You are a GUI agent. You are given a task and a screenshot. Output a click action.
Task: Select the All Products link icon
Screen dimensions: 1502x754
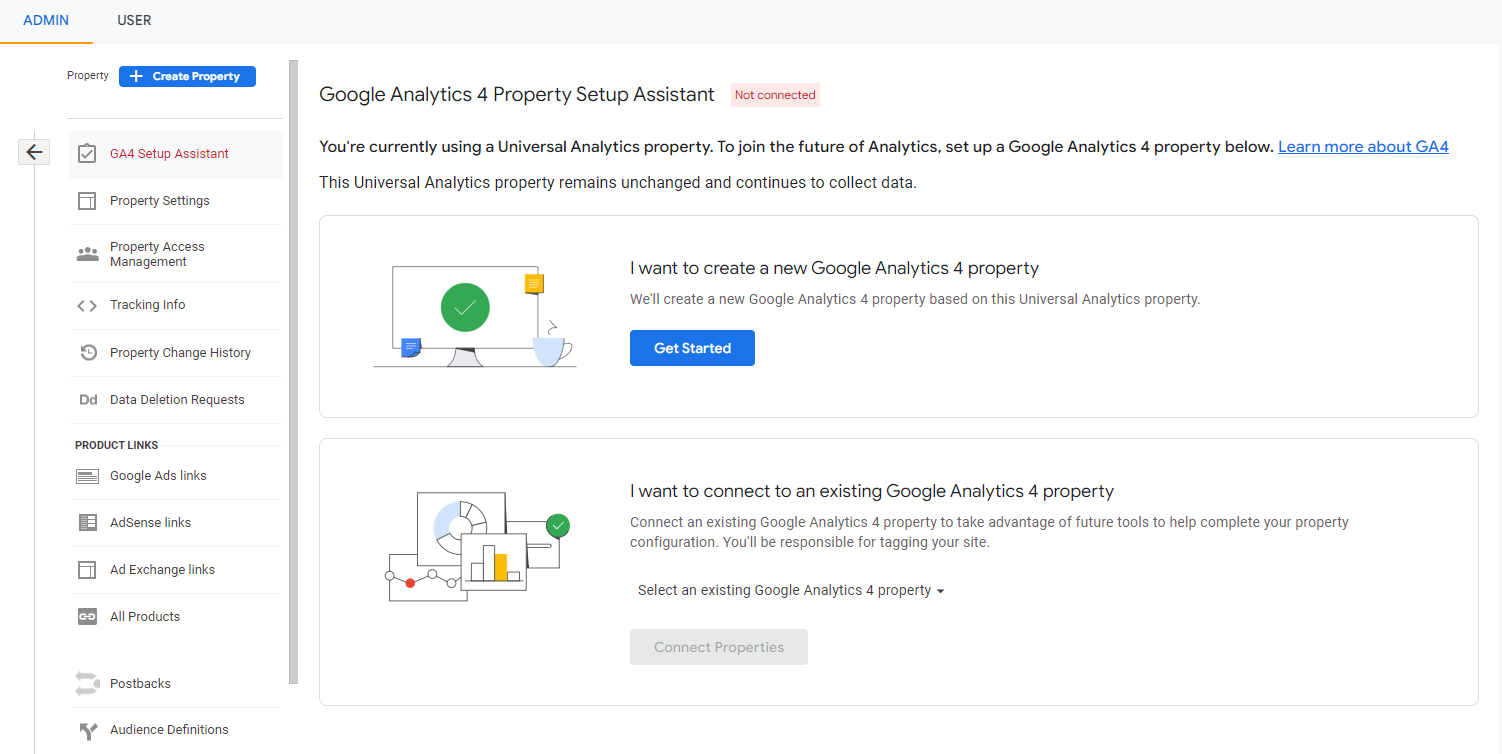click(87, 616)
